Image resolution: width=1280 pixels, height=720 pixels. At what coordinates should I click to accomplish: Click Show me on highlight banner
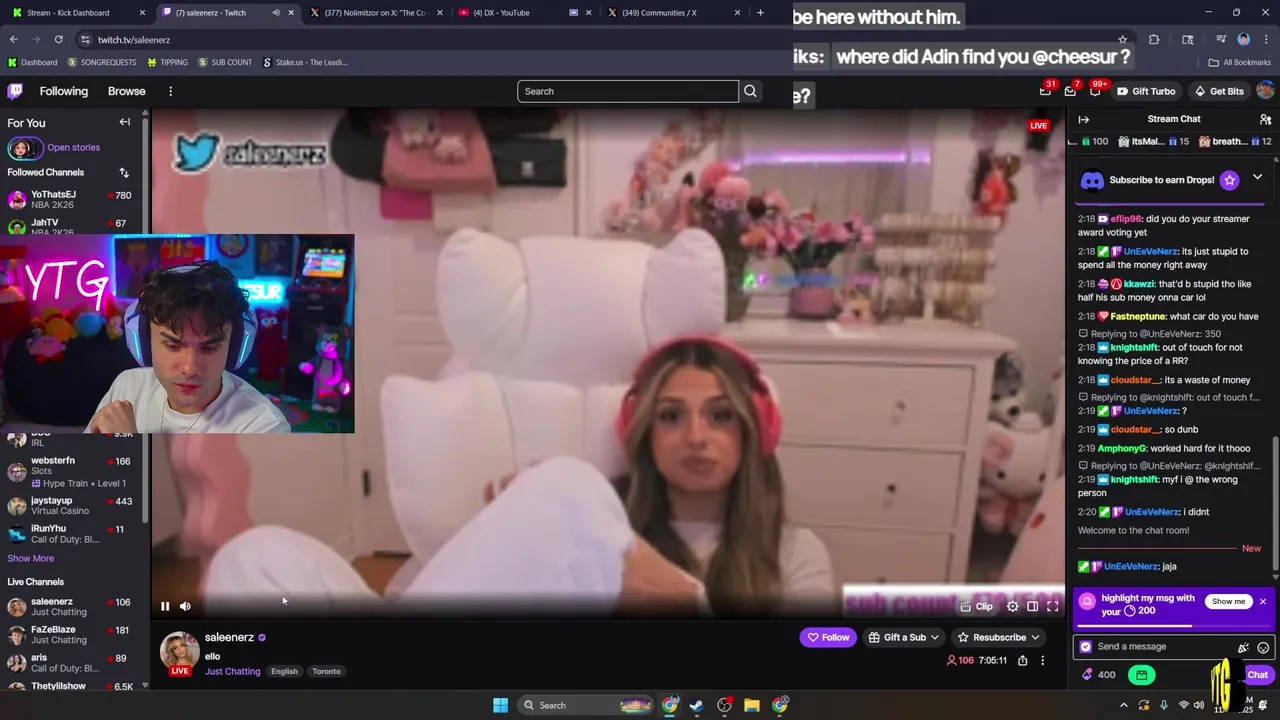1228,602
